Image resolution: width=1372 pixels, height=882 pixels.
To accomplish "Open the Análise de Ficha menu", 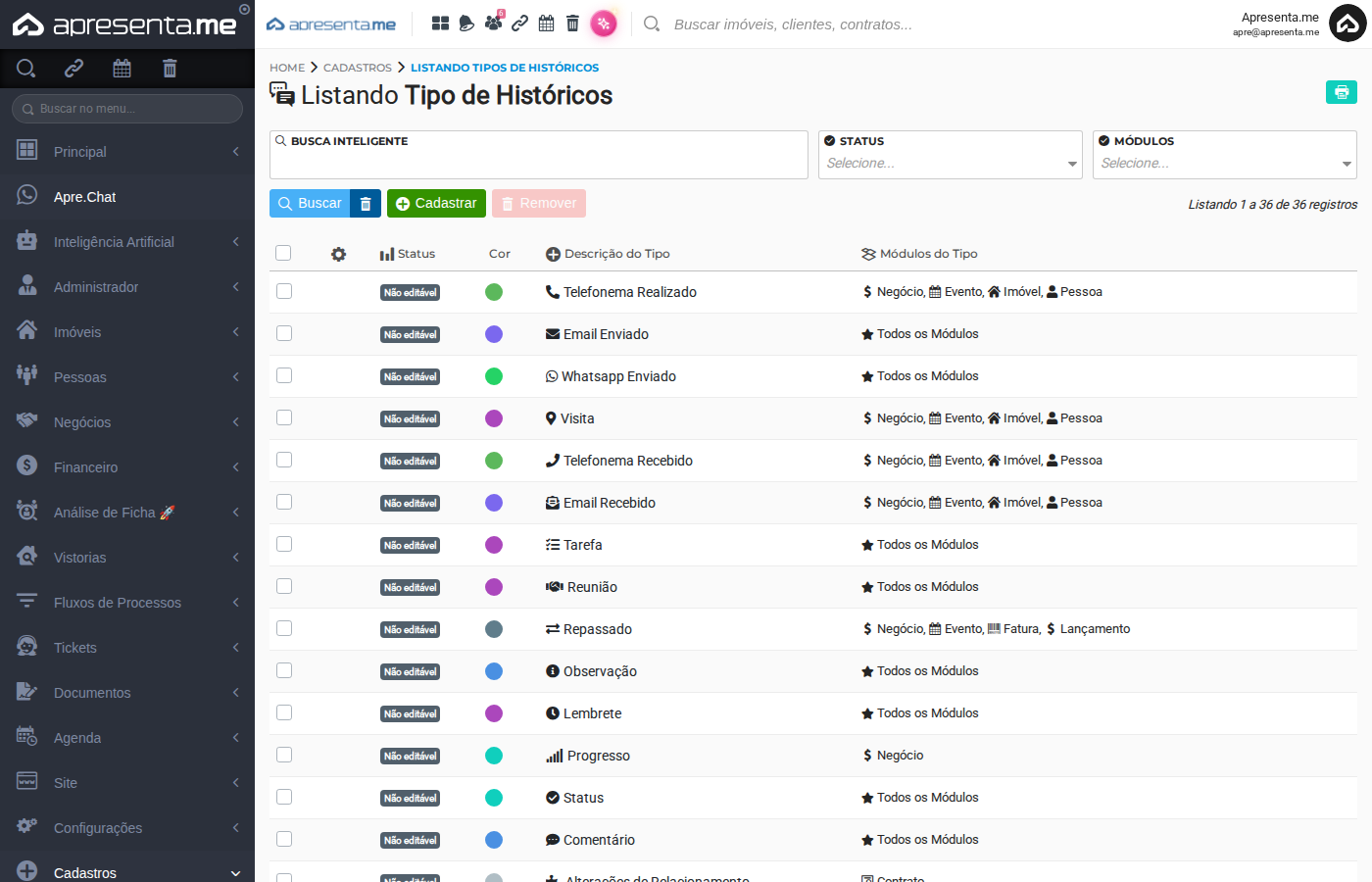I will [127, 513].
